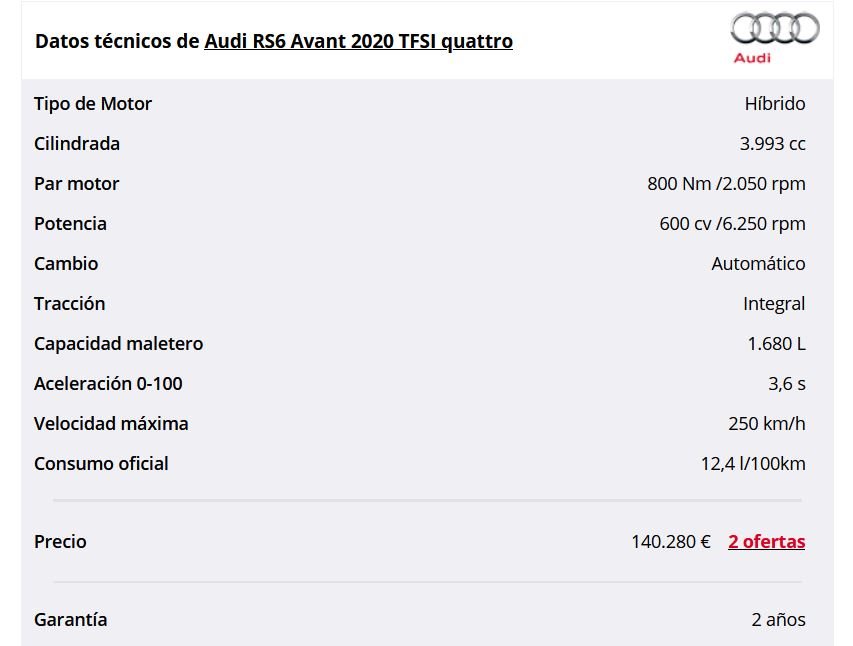The image size is (853, 646).
Task: Select the Tipo de Motor row label
Action: pyautogui.click(x=92, y=103)
